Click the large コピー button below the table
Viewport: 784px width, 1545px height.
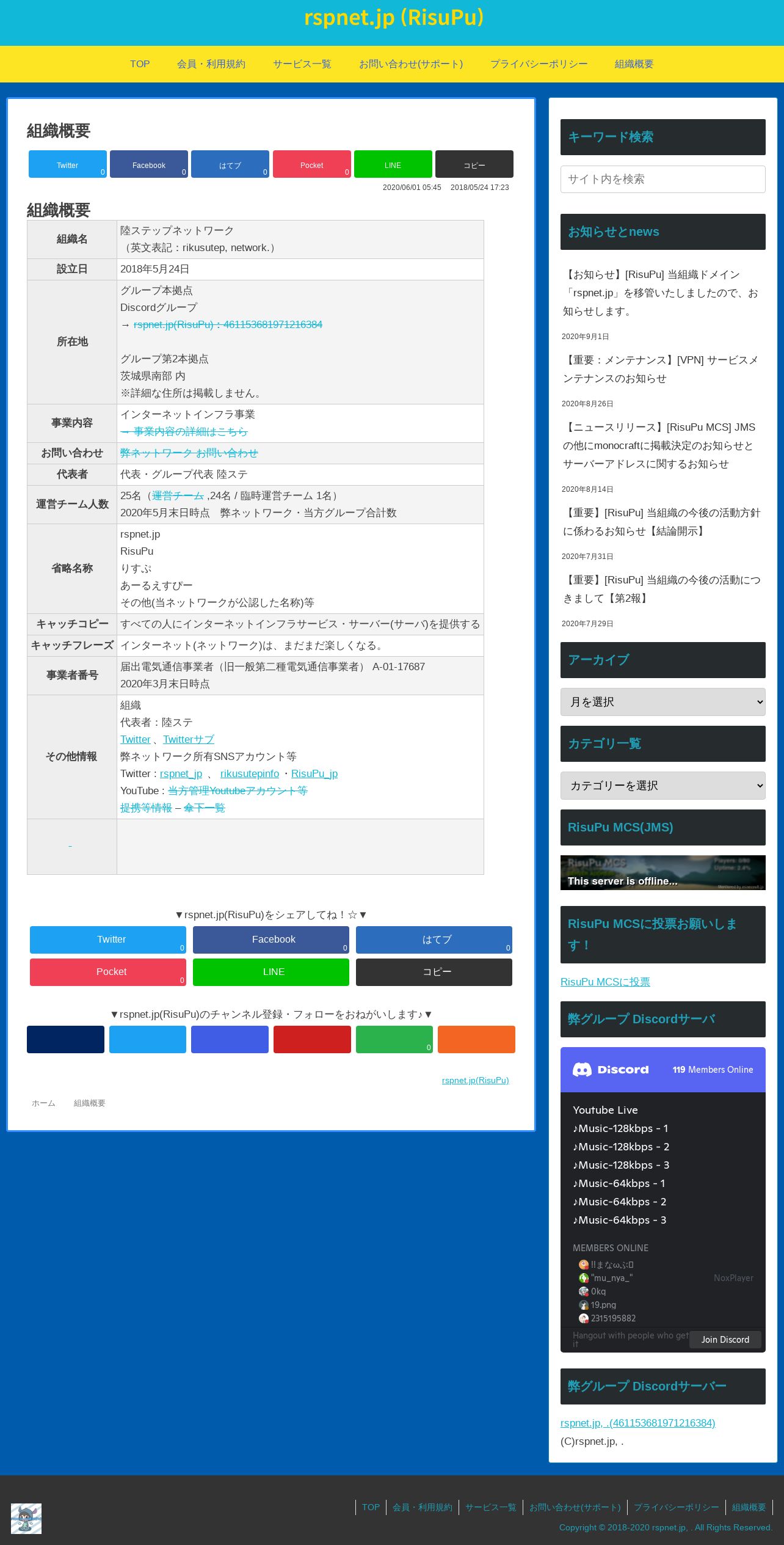pos(434,972)
